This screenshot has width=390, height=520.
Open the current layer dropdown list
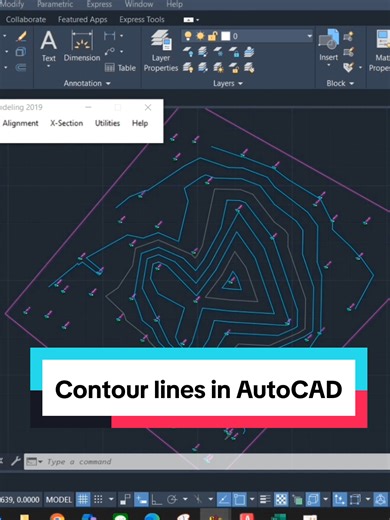pyautogui.click(x=309, y=36)
